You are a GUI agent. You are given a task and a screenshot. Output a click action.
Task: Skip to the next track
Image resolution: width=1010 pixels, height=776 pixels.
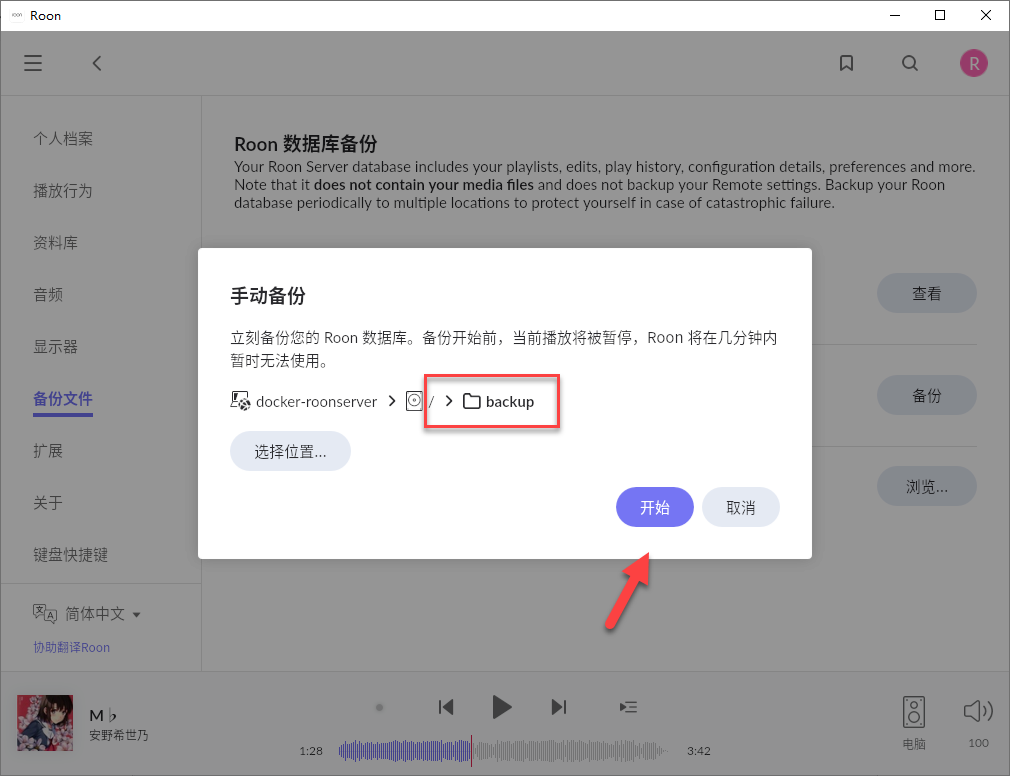(x=558, y=707)
